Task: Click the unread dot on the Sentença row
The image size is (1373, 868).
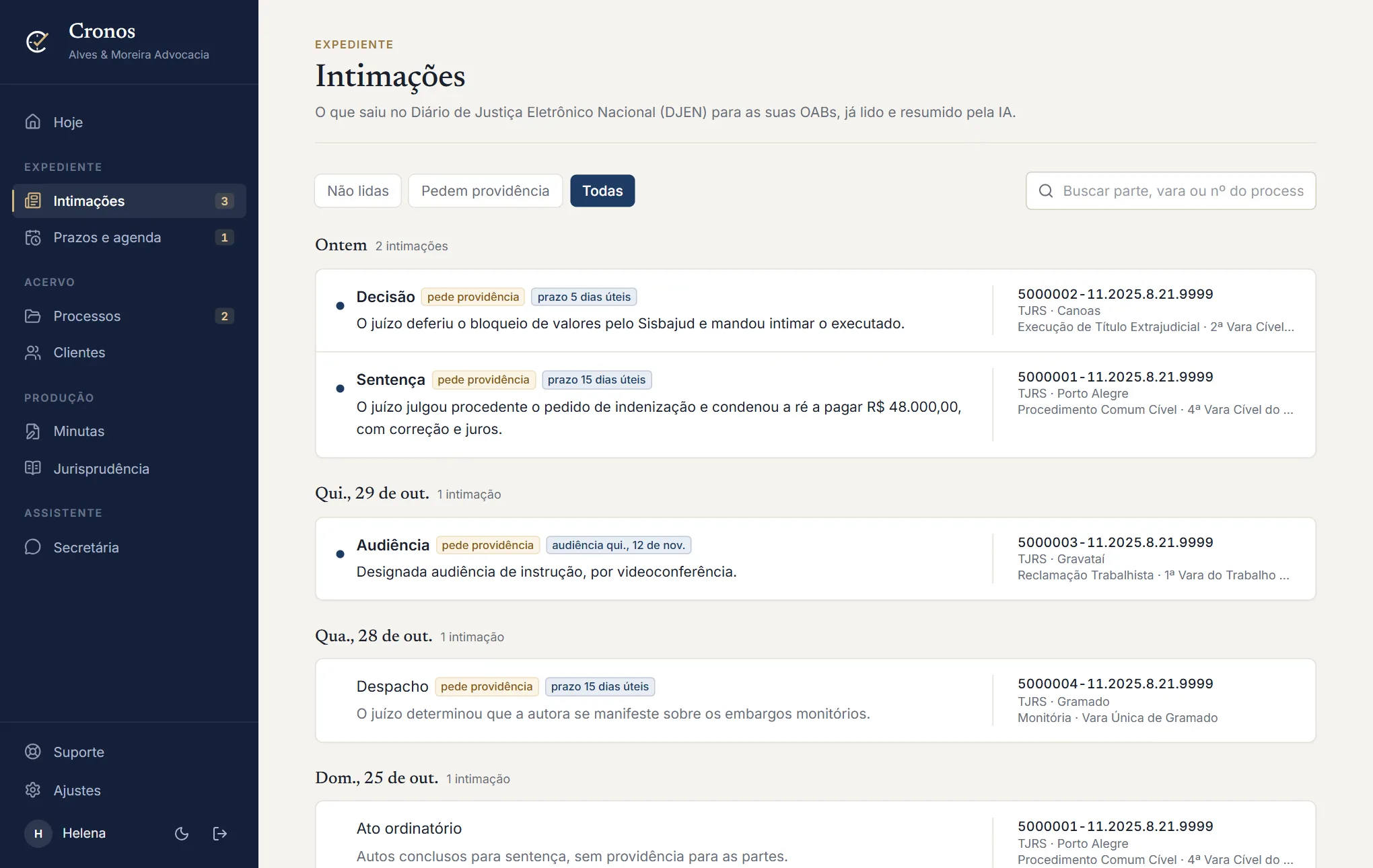Action: click(340, 388)
